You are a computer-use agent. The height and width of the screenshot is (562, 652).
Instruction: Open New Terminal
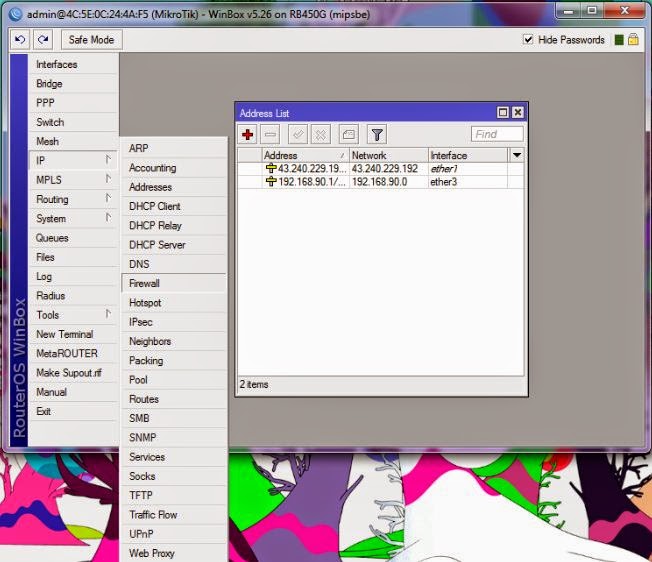pyautogui.click(x=73, y=334)
